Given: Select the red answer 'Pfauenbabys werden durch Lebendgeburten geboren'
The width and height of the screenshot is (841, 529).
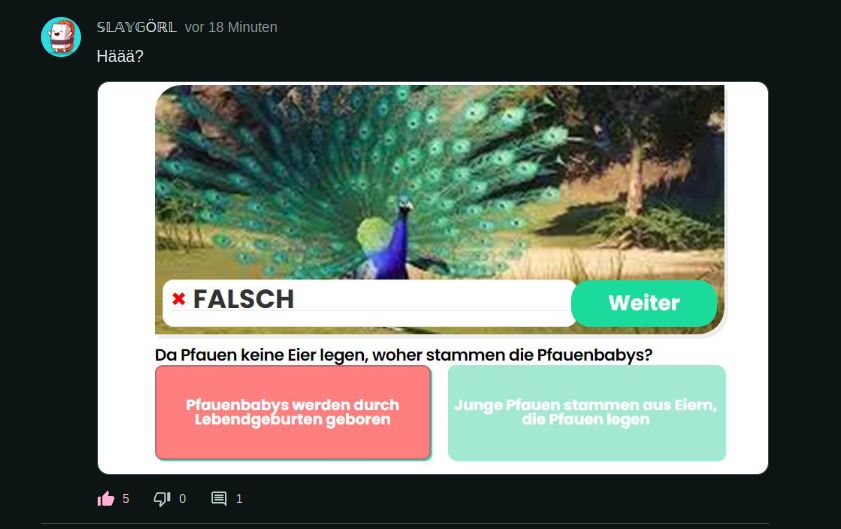Looking at the screenshot, I should [x=293, y=413].
